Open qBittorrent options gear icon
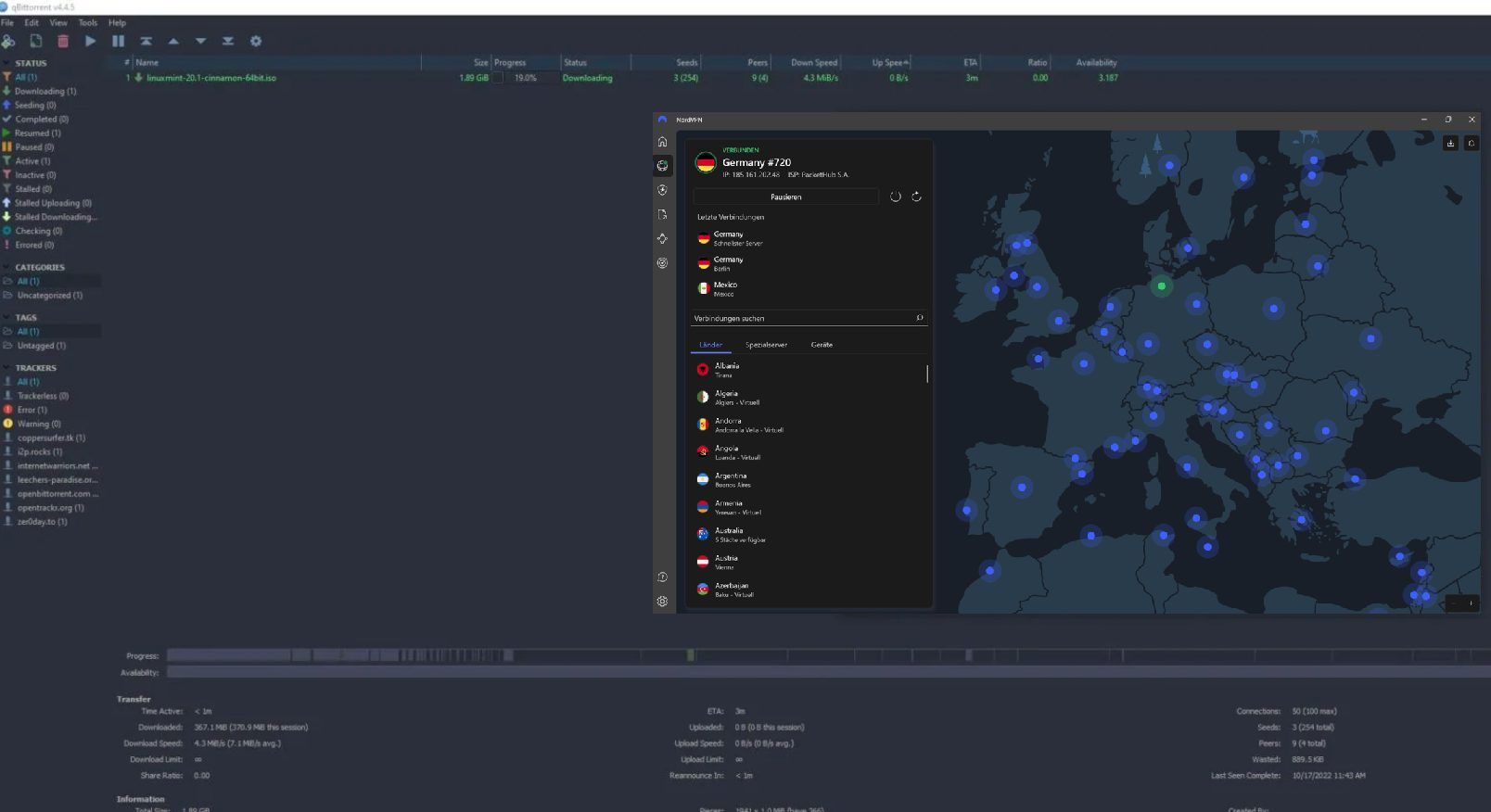The width and height of the screenshot is (1491, 812). point(256,41)
